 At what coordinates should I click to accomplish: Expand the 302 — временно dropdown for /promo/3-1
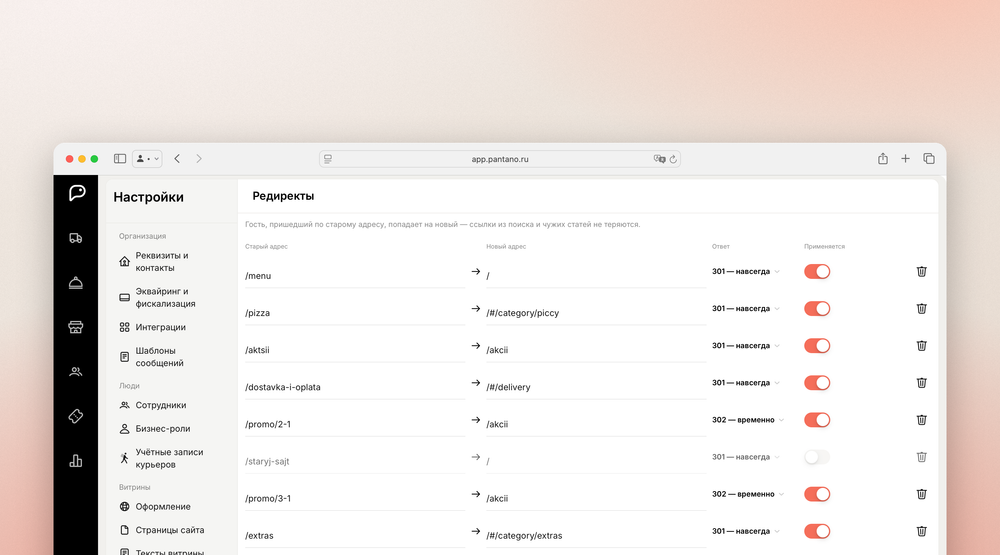pos(747,494)
